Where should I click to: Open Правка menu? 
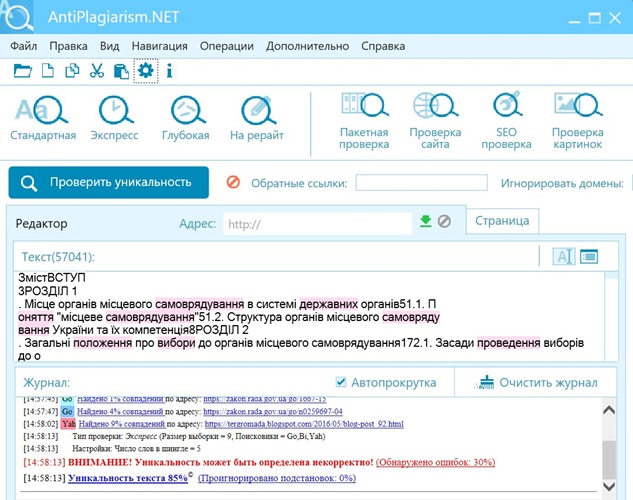[x=68, y=46]
